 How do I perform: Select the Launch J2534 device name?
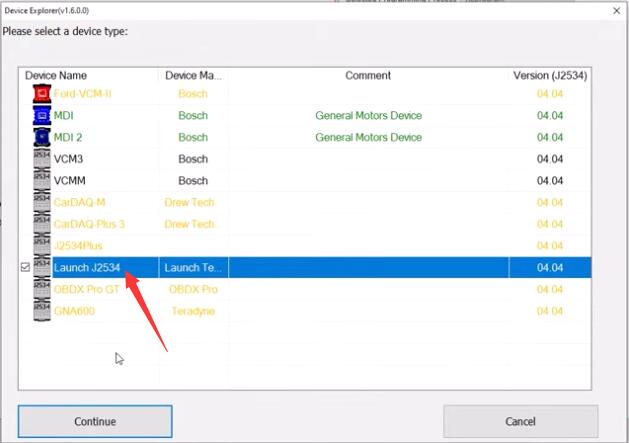(x=87, y=268)
